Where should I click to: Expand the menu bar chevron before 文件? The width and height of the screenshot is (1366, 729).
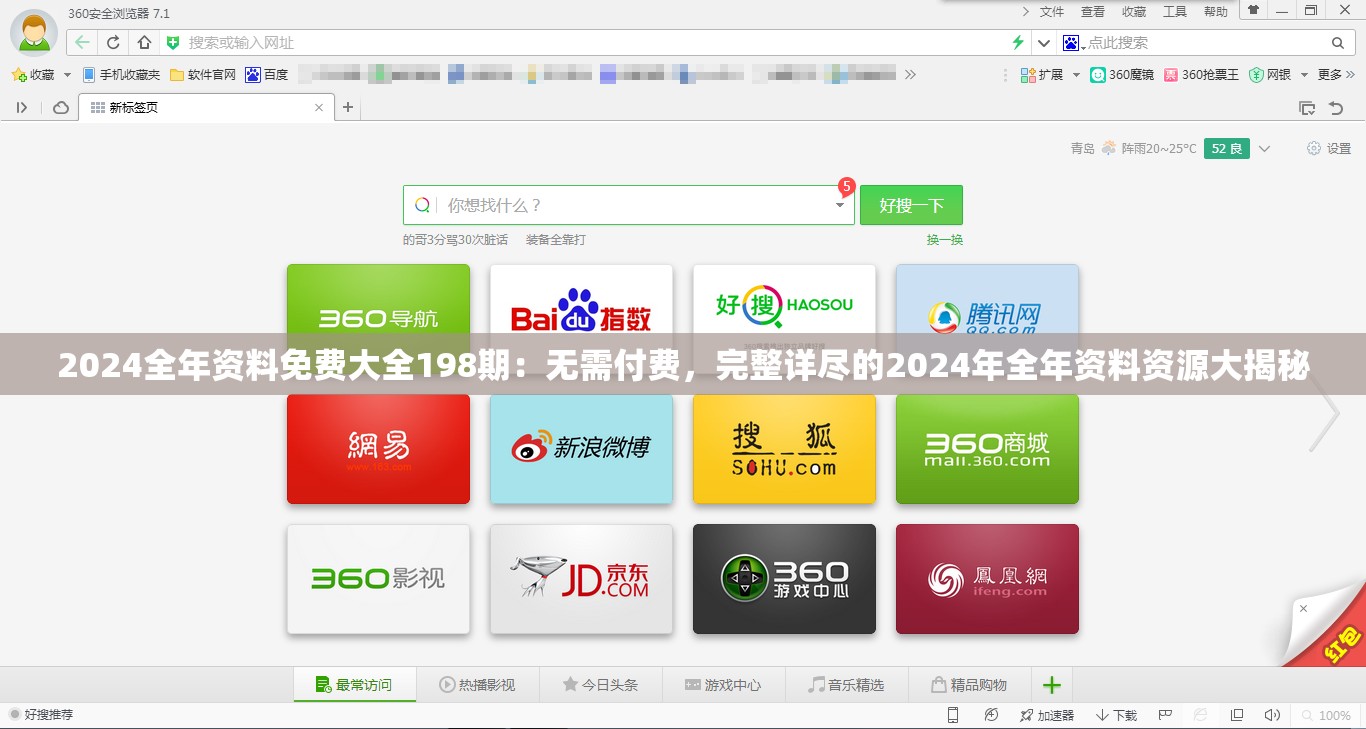1025,11
